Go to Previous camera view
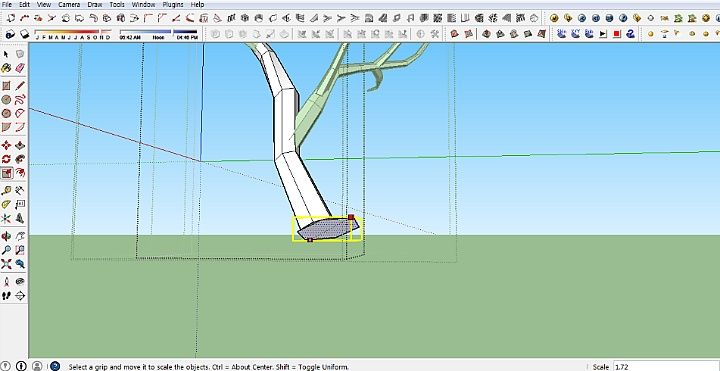This screenshot has width=720, height=371. pos(20,264)
